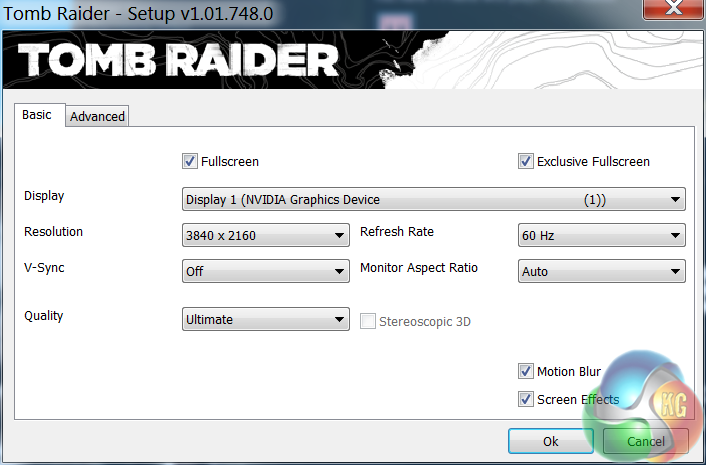Image resolution: width=706 pixels, height=465 pixels.
Task: Select the Basic tab
Action: [40, 115]
